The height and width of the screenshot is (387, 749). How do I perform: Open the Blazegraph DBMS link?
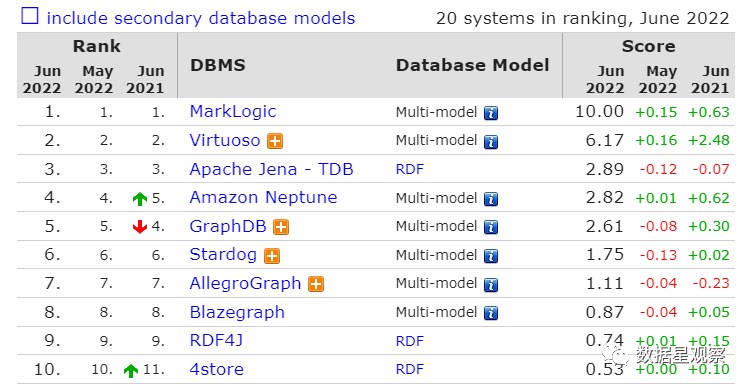click(x=237, y=312)
